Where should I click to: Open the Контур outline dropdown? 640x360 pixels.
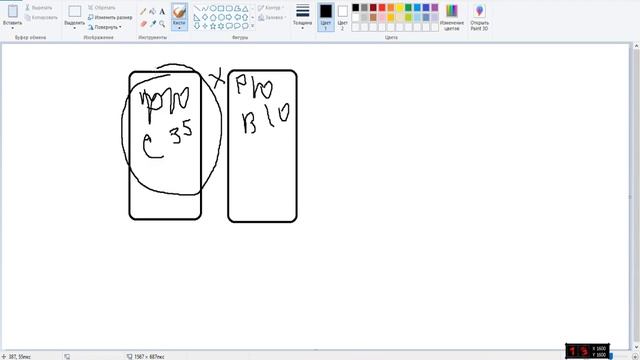(x=271, y=8)
